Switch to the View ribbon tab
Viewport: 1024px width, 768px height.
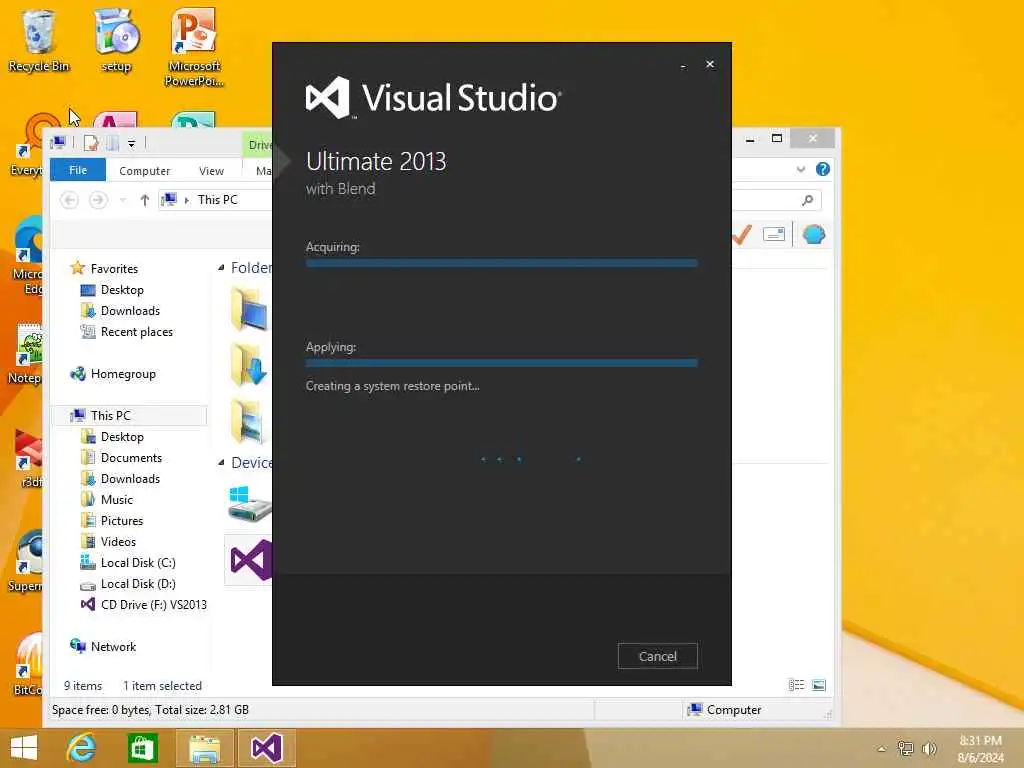pos(211,170)
